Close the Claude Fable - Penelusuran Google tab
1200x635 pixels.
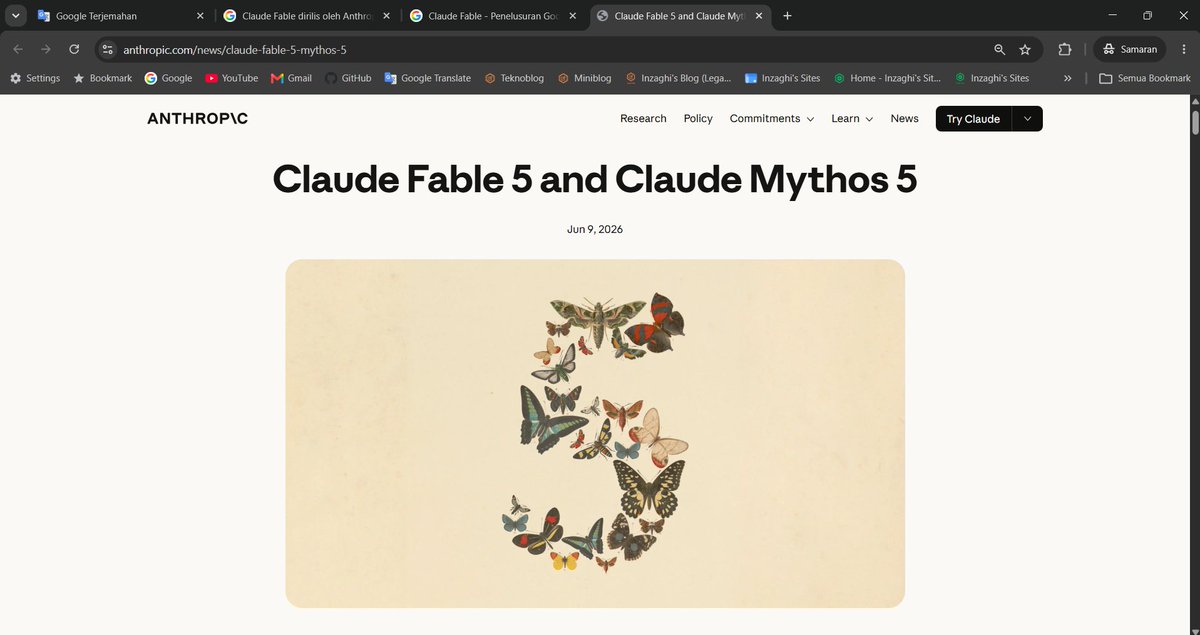pos(573,16)
